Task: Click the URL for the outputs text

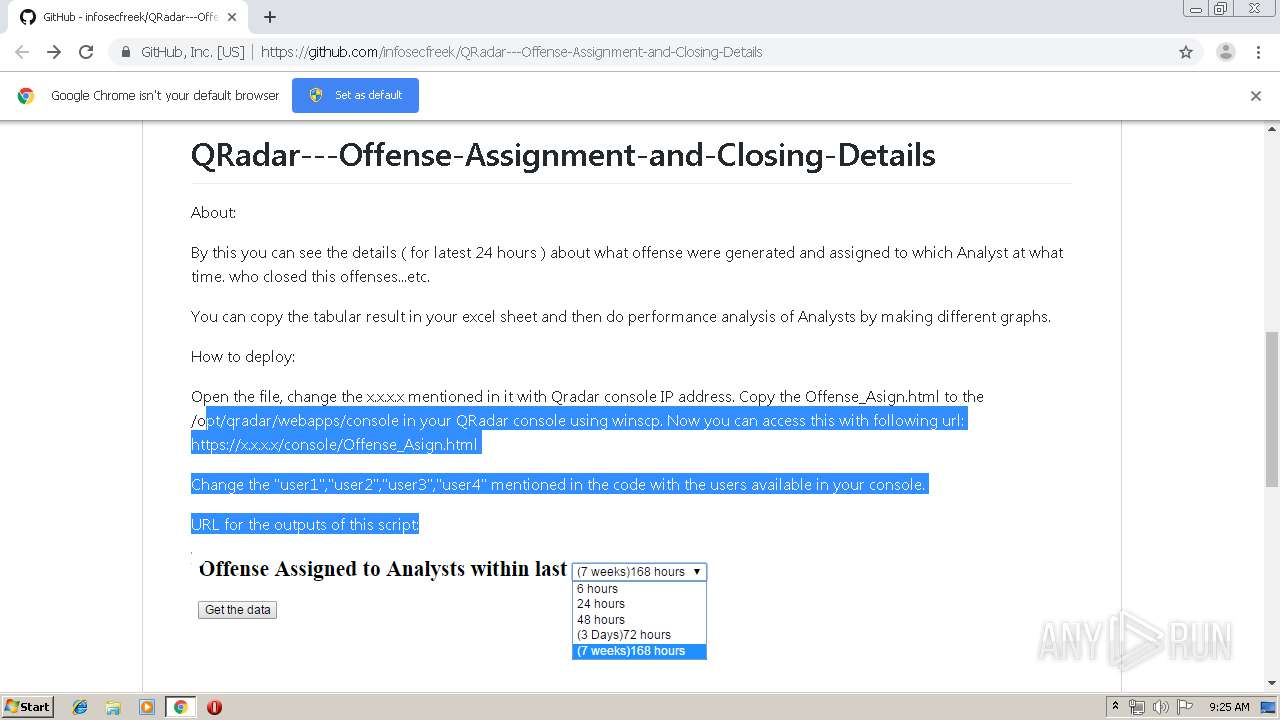Action: (305, 524)
